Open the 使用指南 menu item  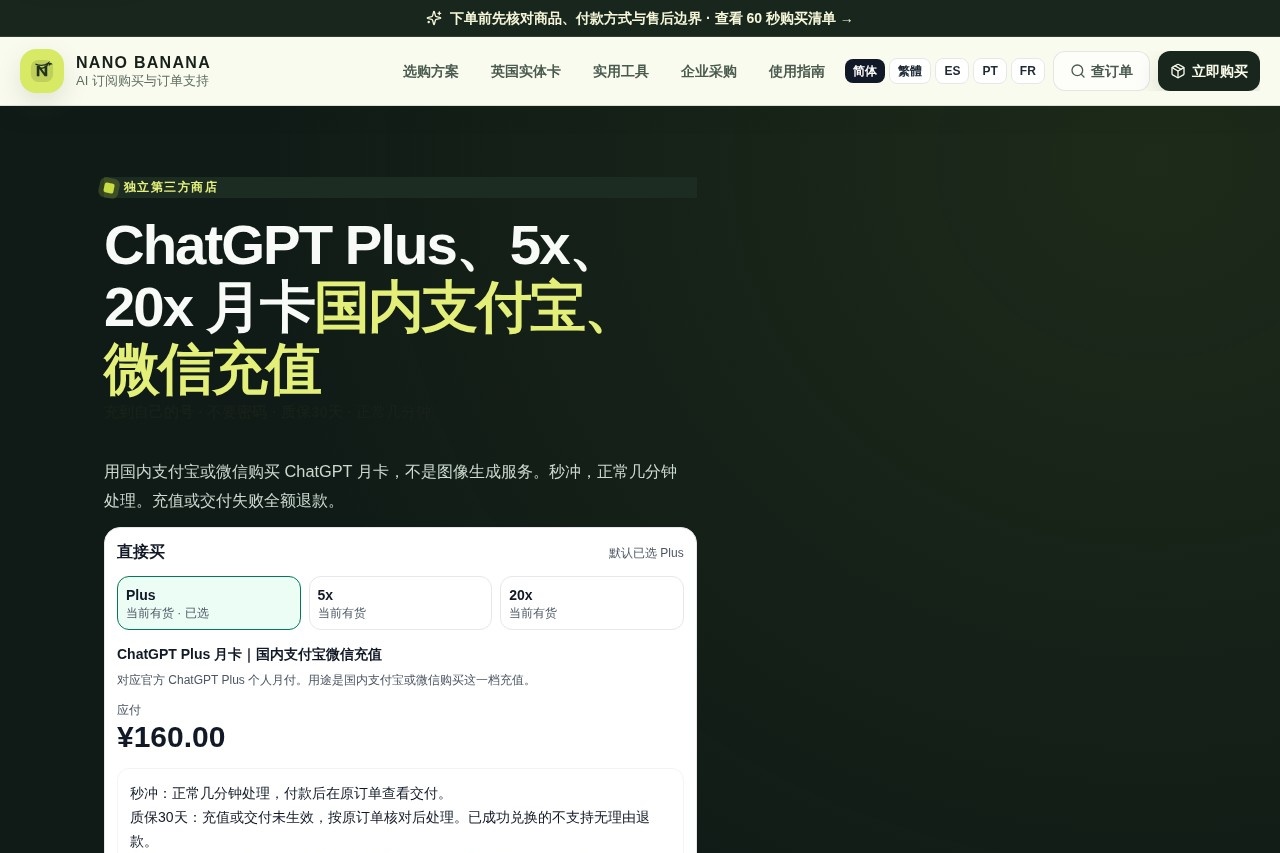click(797, 71)
